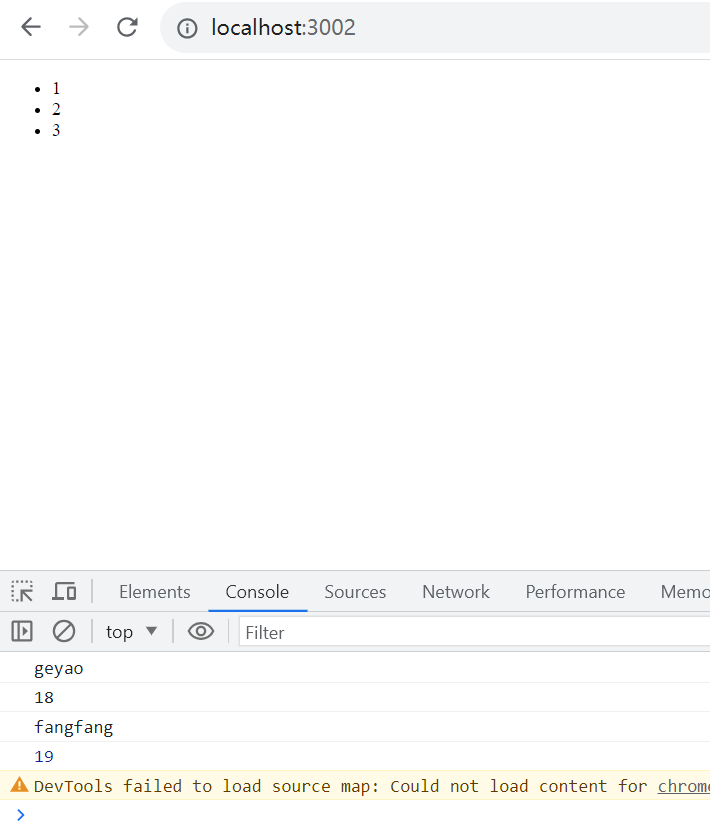Open the top JavaScript context dropdown
710x828 pixels.
click(131, 632)
